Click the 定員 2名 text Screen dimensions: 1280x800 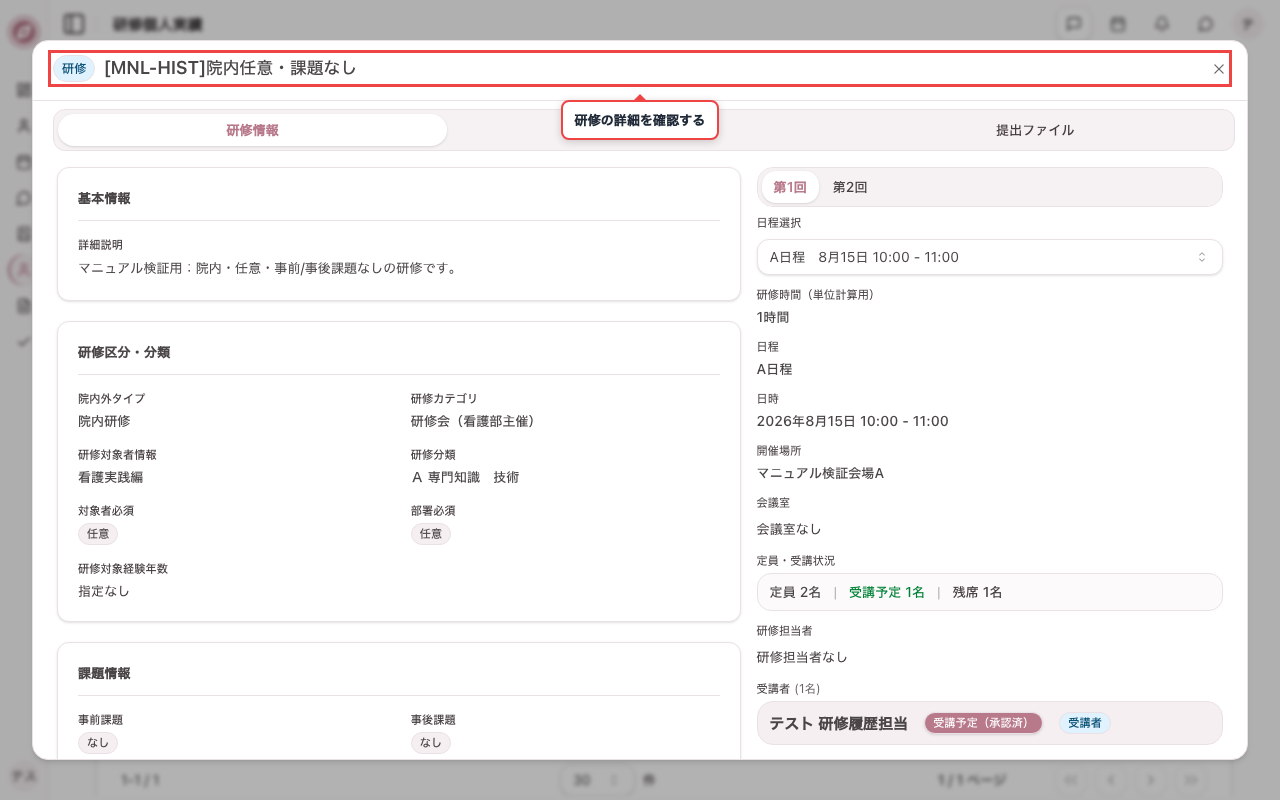click(x=795, y=592)
